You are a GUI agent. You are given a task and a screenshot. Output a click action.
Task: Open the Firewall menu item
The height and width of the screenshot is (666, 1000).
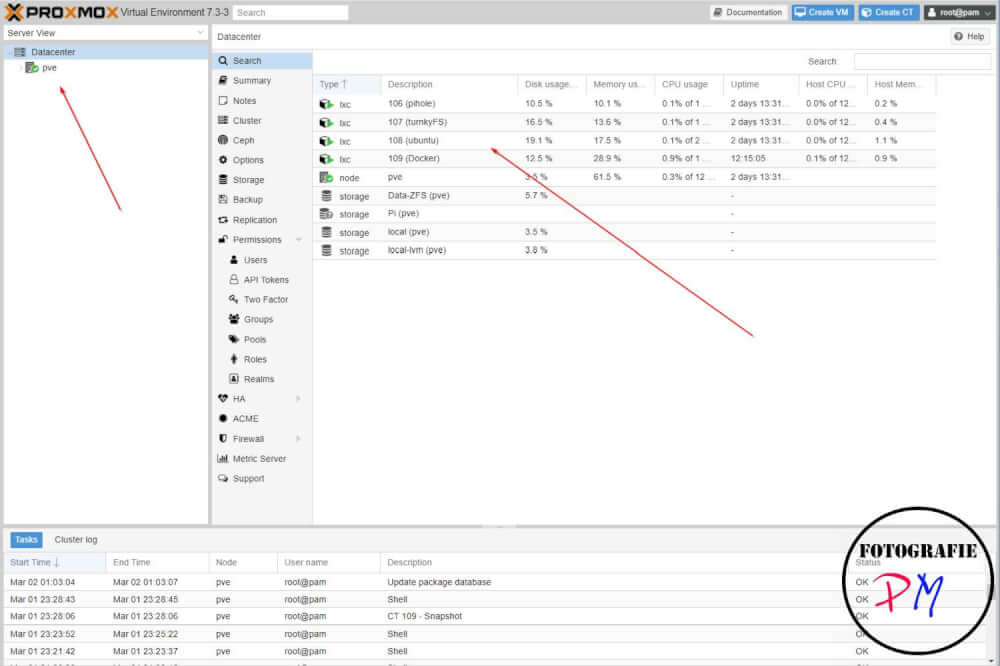pyautogui.click(x=262, y=439)
